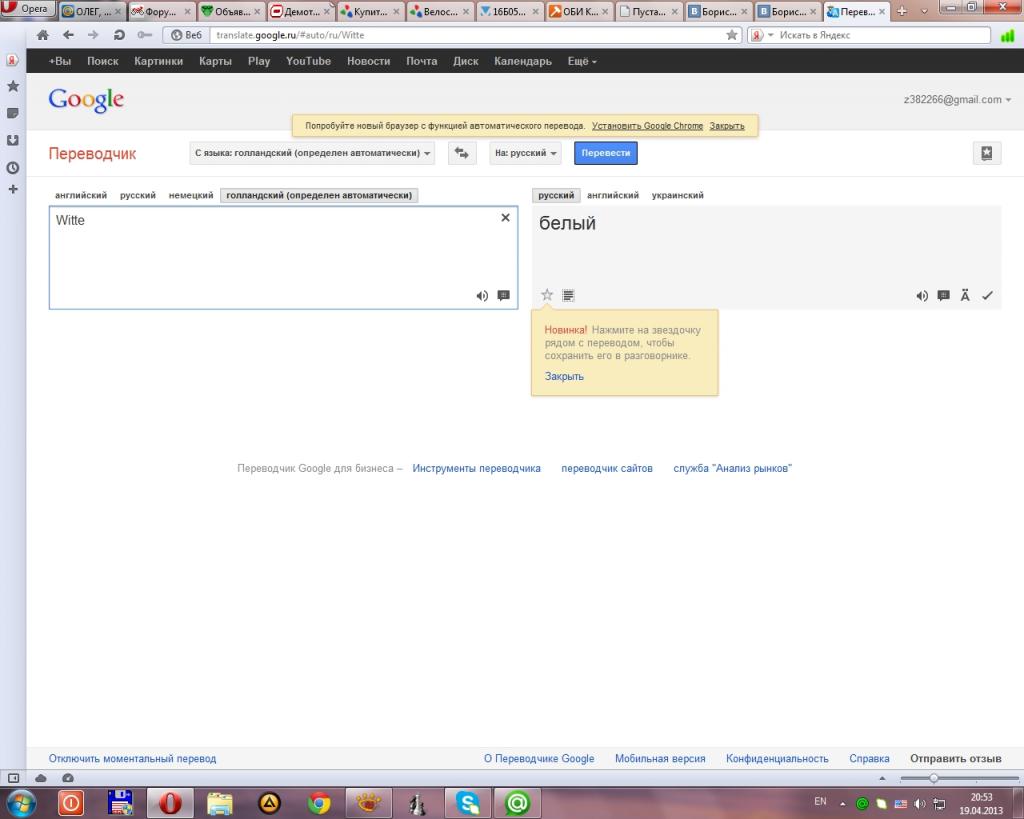Star the translation белый for phrasebook
The width and height of the screenshot is (1024, 819).
[547, 295]
